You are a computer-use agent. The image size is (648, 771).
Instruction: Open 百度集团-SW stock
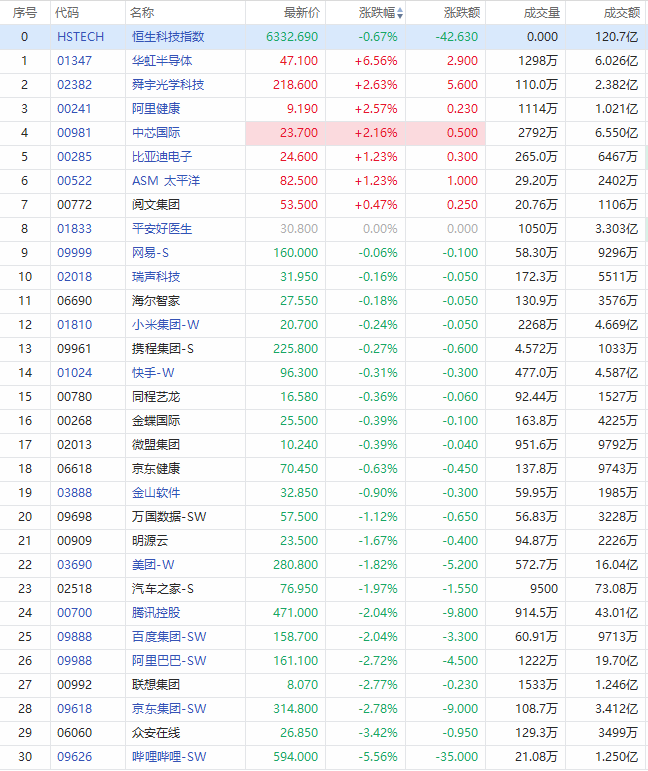click(x=169, y=637)
